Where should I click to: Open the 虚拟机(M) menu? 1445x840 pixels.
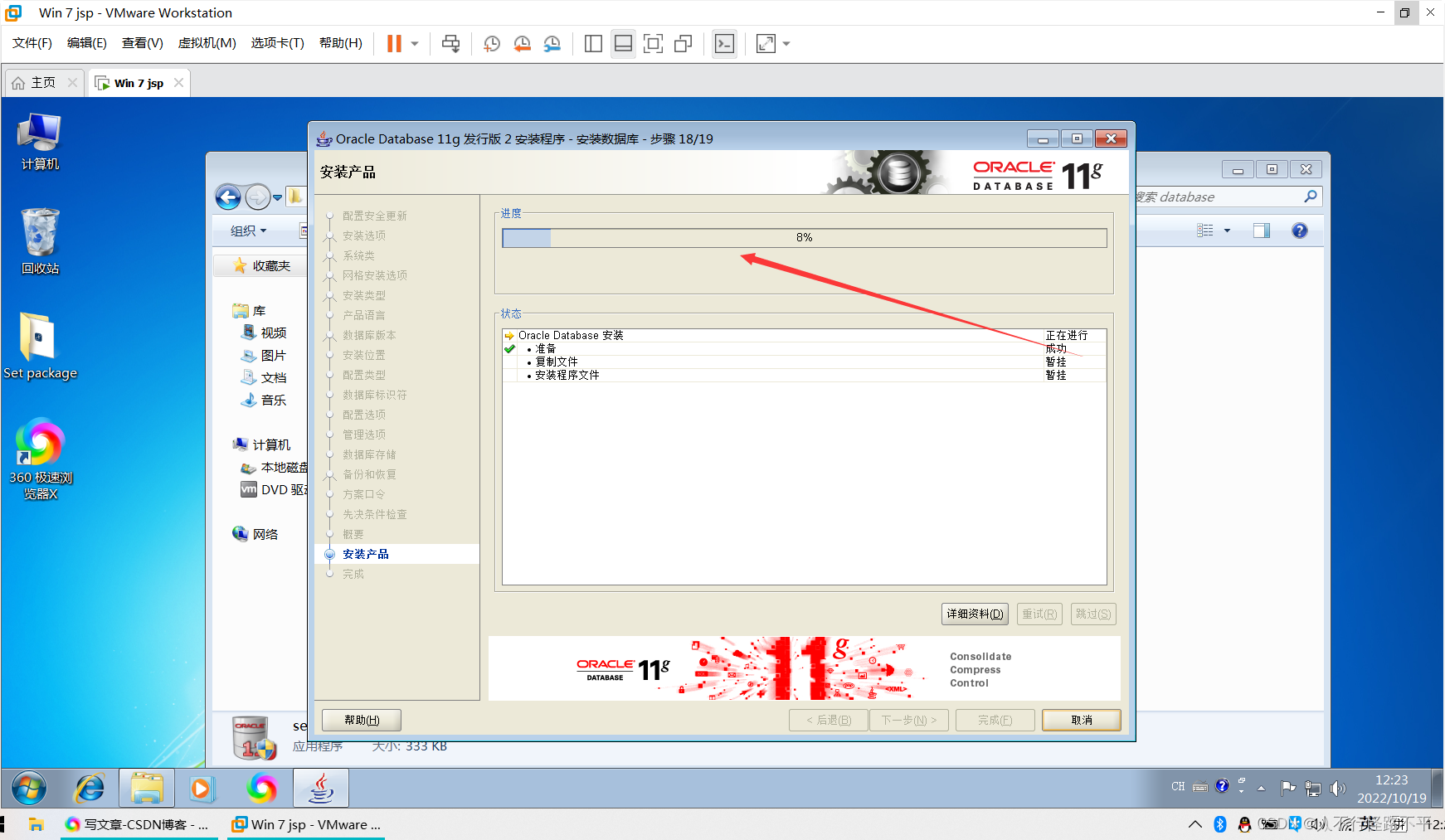pyautogui.click(x=207, y=43)
